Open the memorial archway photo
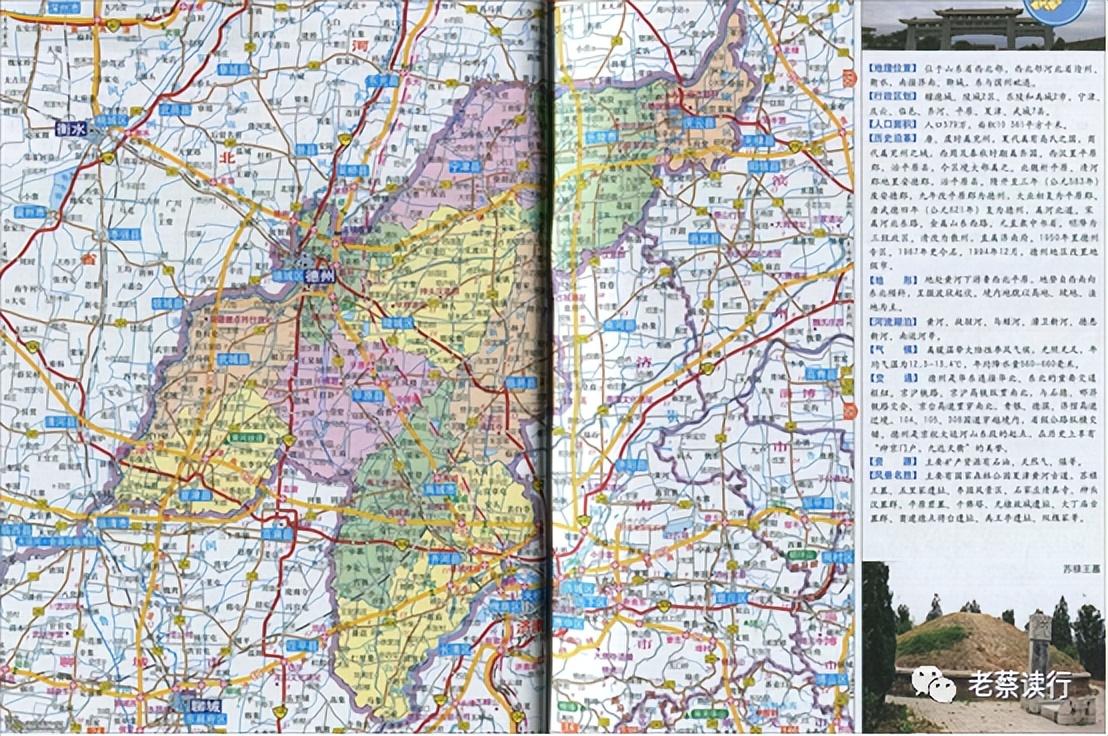 tap(960, 25)
